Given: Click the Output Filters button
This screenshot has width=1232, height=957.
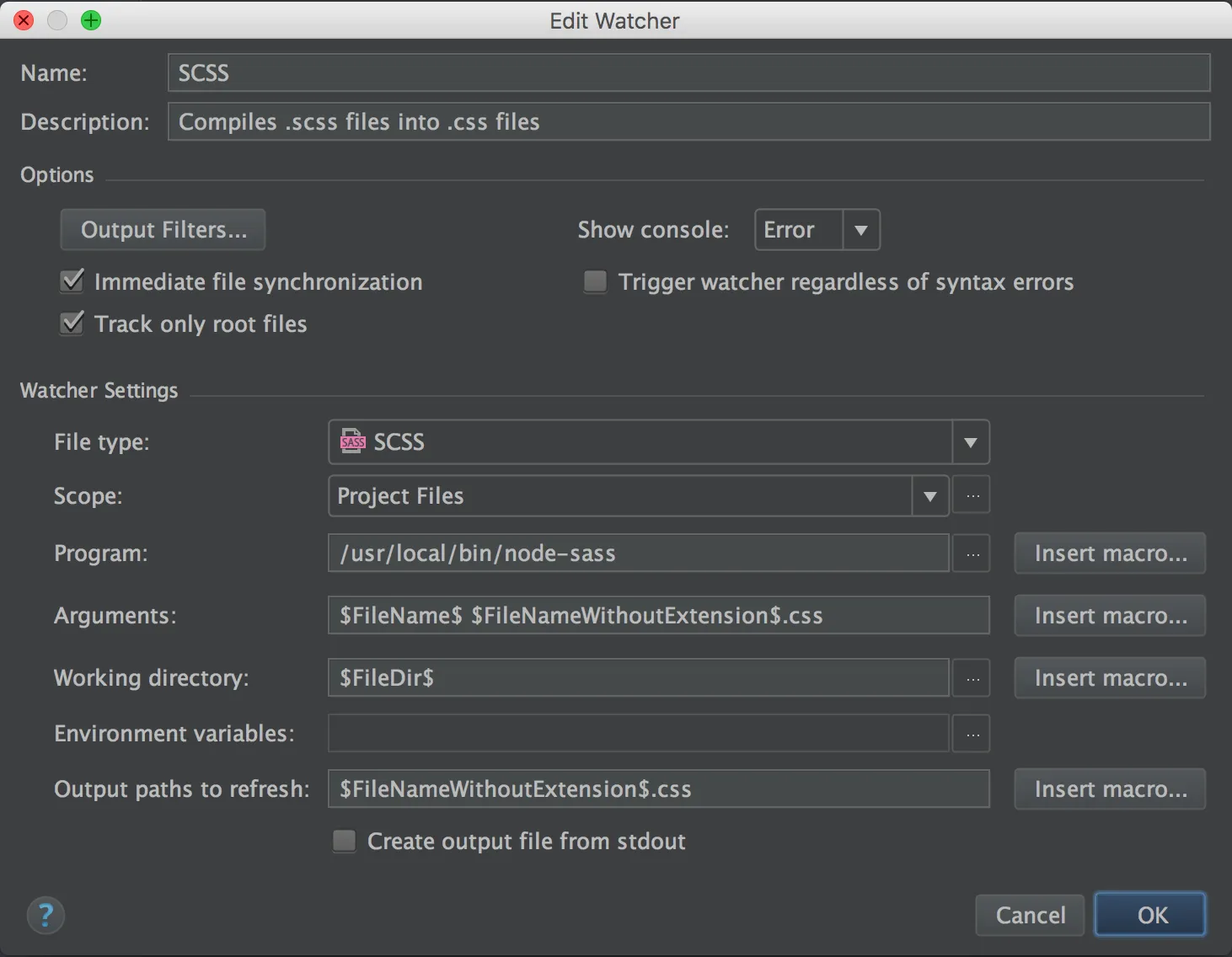Looking at the screenshot, I should click(x=163, y=230).
